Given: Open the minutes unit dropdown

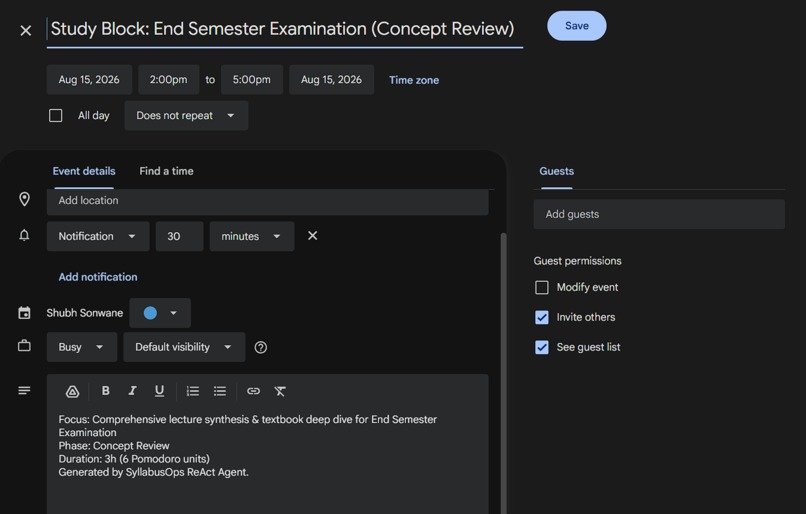Looking at the screenshot, I should click(x=252, y=236).
